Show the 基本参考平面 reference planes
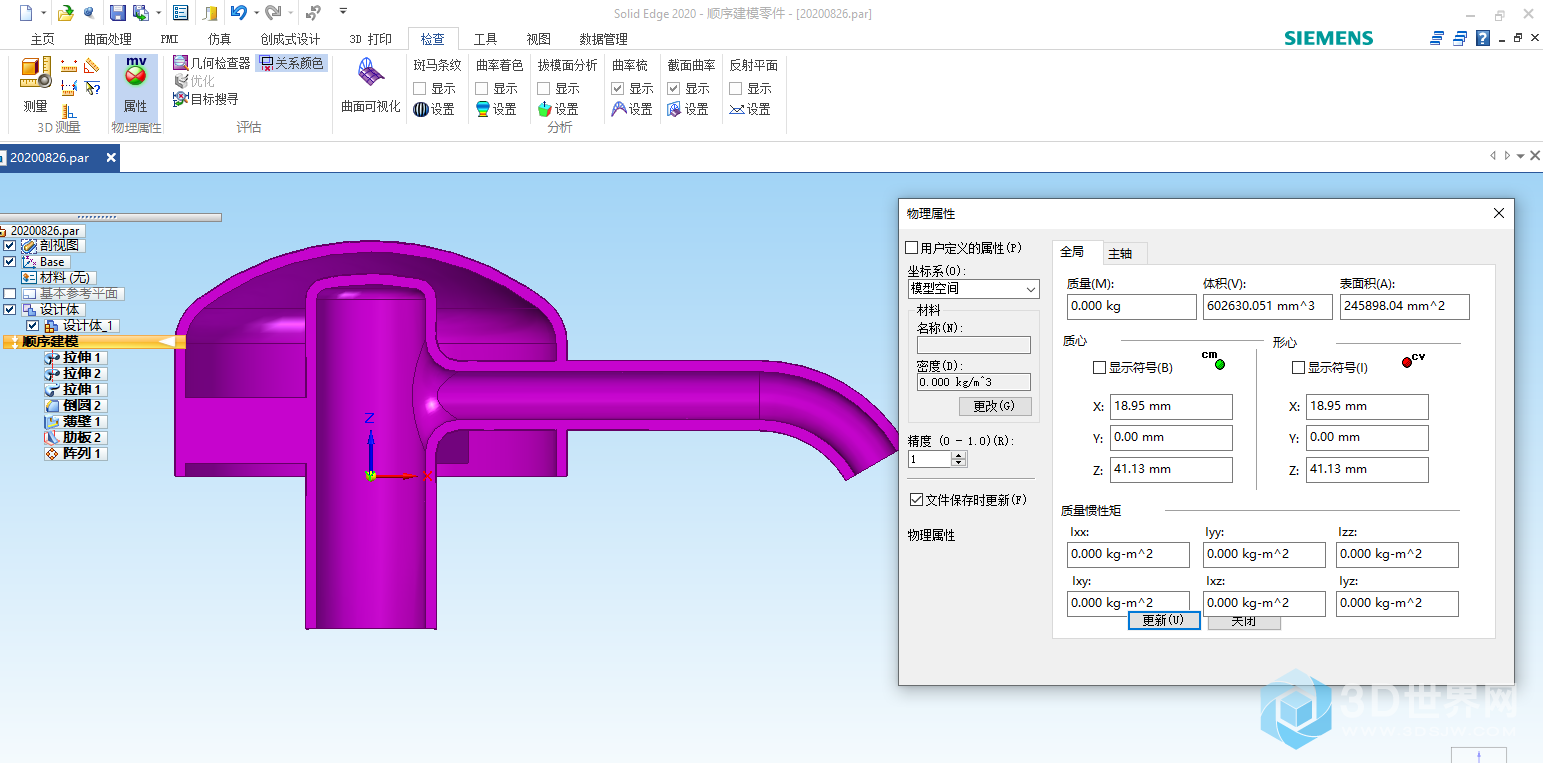 [x=10, y=294]
